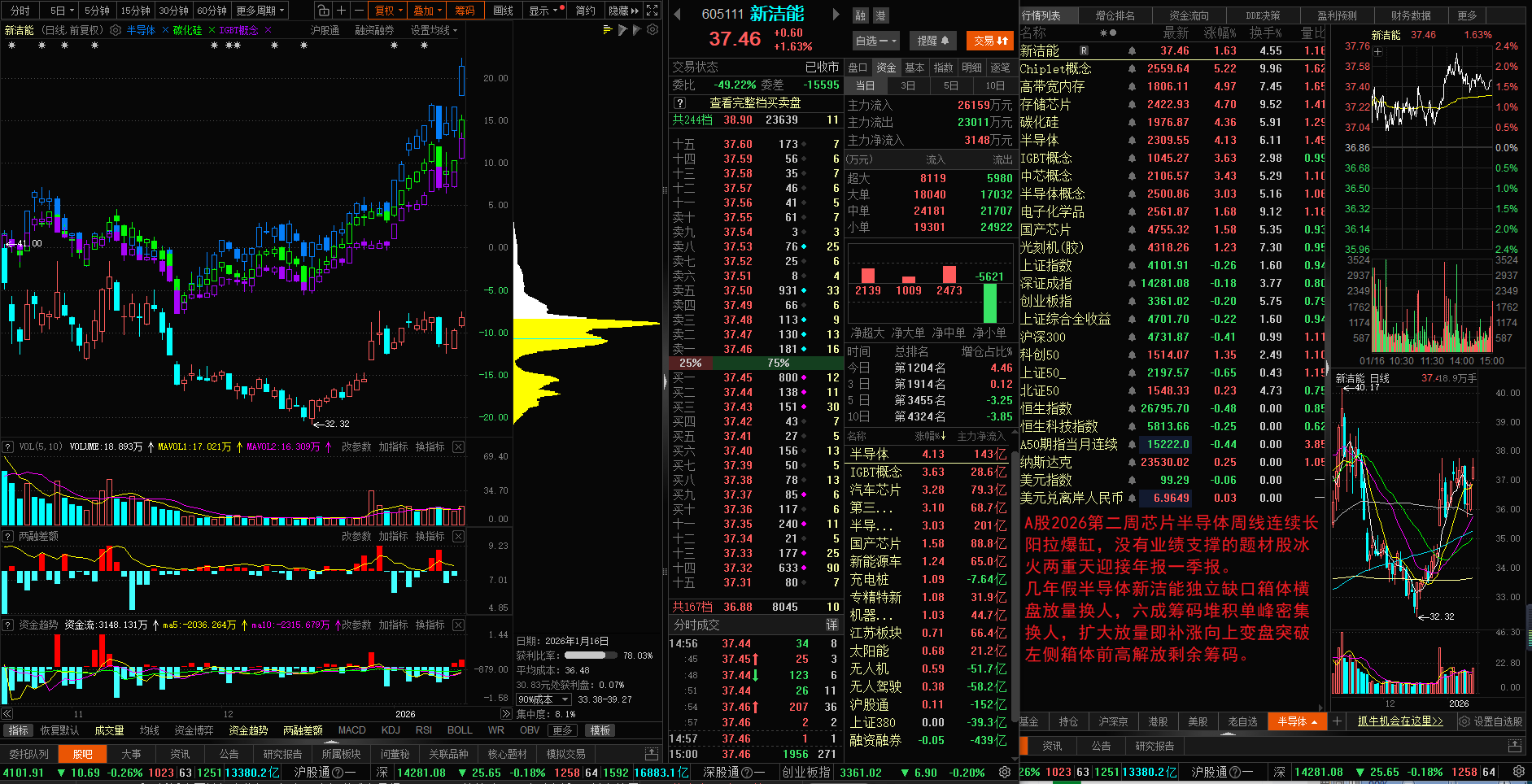Open help for VOL indicator question mark
Screen dimensions: 1532x784
click(x=7, y=446)
